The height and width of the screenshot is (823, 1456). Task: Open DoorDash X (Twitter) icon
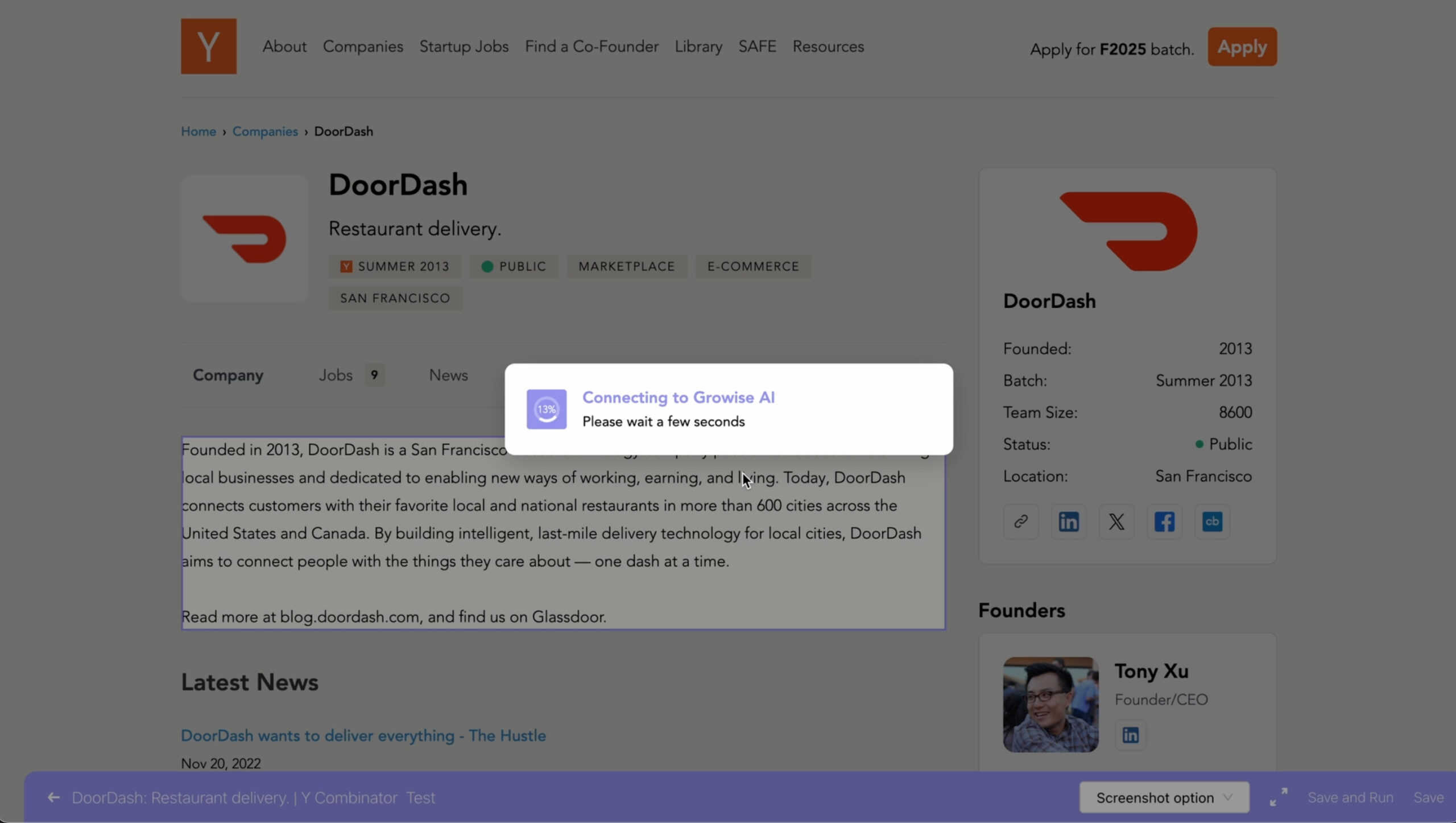(x=1116, y=521)
